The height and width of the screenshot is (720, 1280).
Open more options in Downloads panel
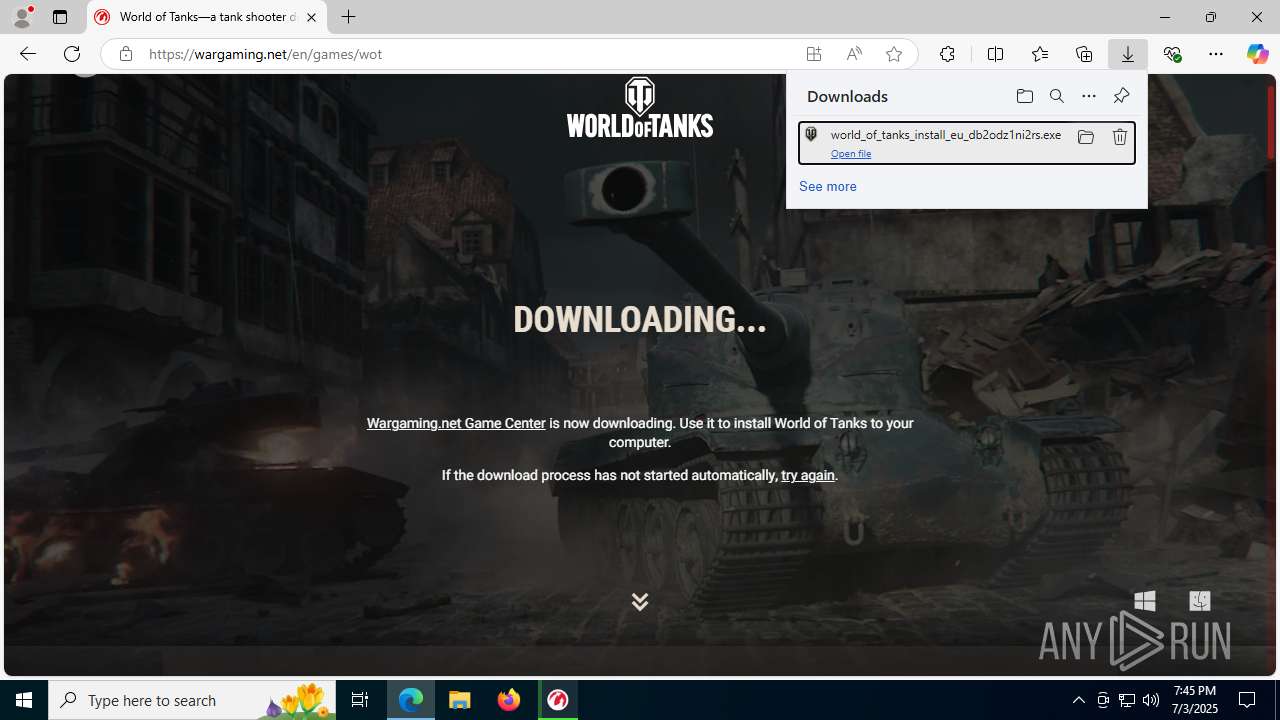1089,96
